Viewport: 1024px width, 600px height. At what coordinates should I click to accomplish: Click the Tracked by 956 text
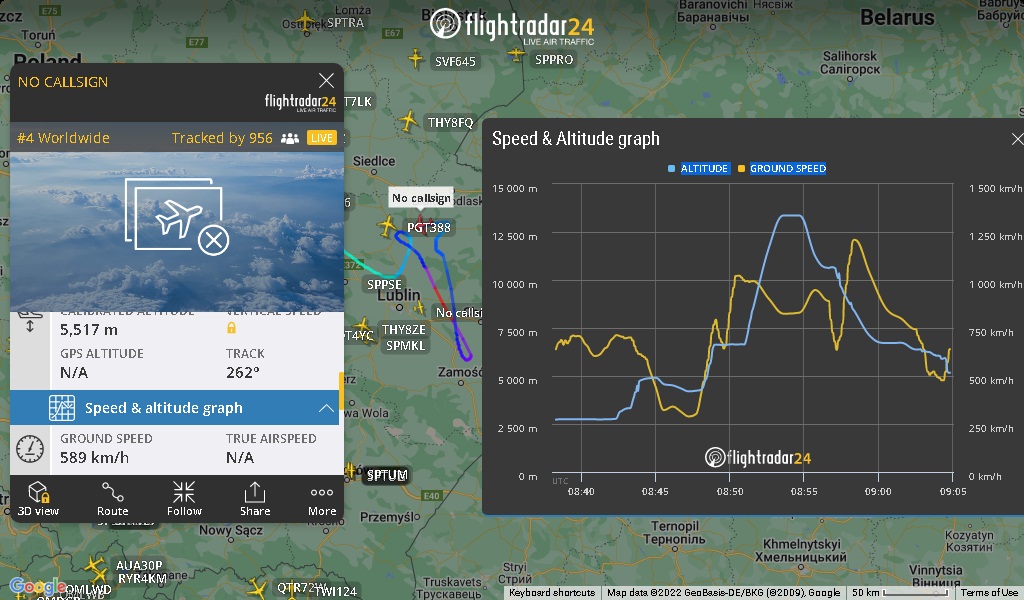click(222, 138)
